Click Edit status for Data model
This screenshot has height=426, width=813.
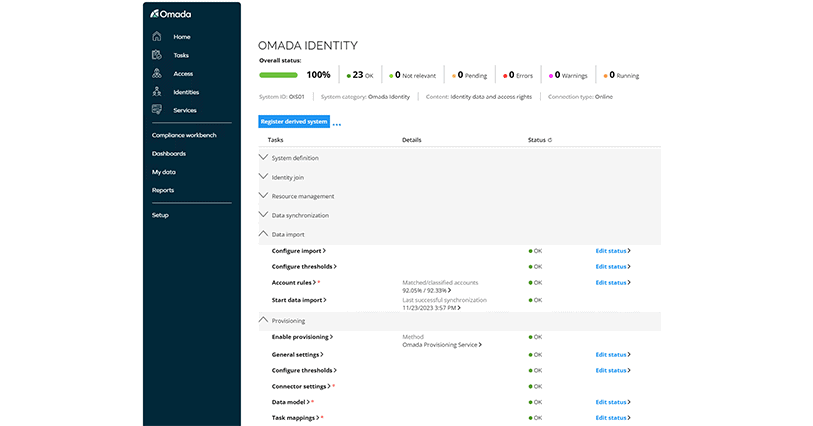click(613, 402)
